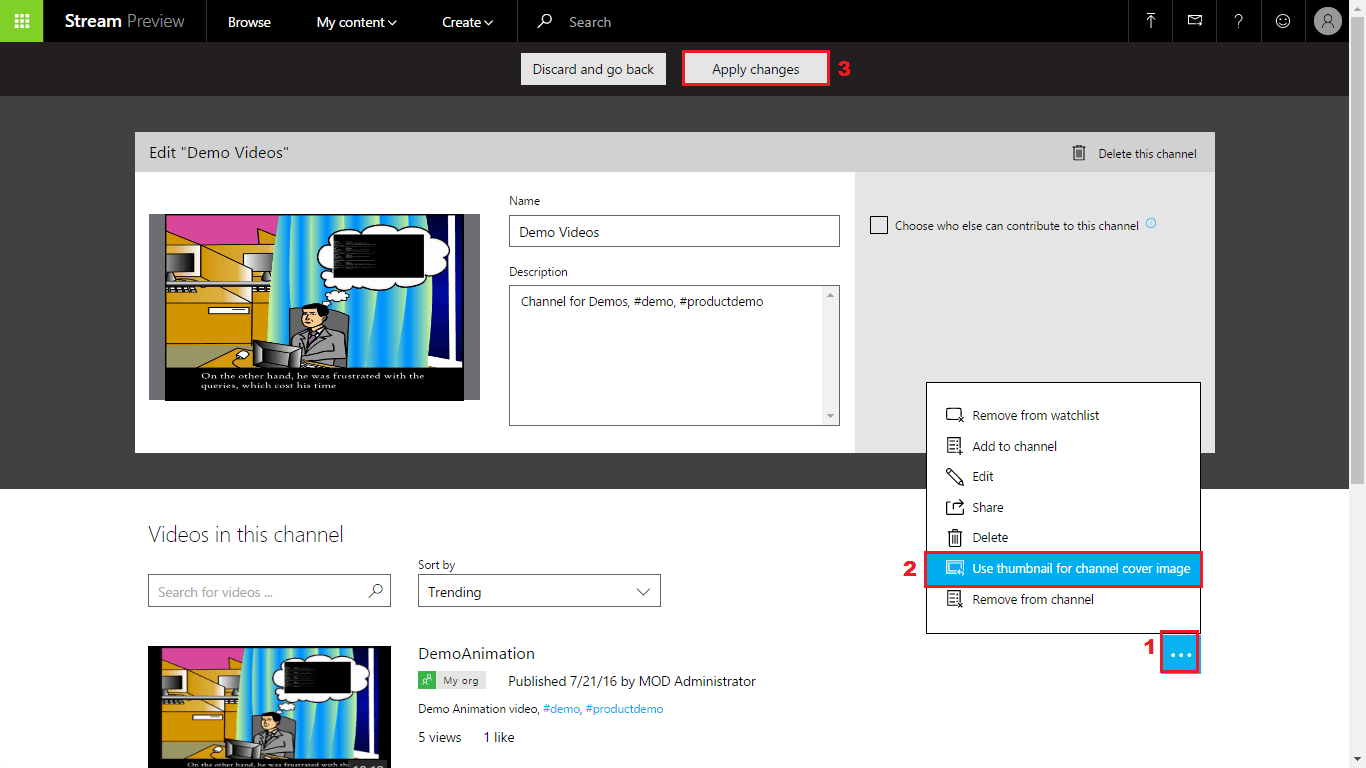Expand the Create dropdown menu
Screen dimensions: 1366x768
(467, 22)
